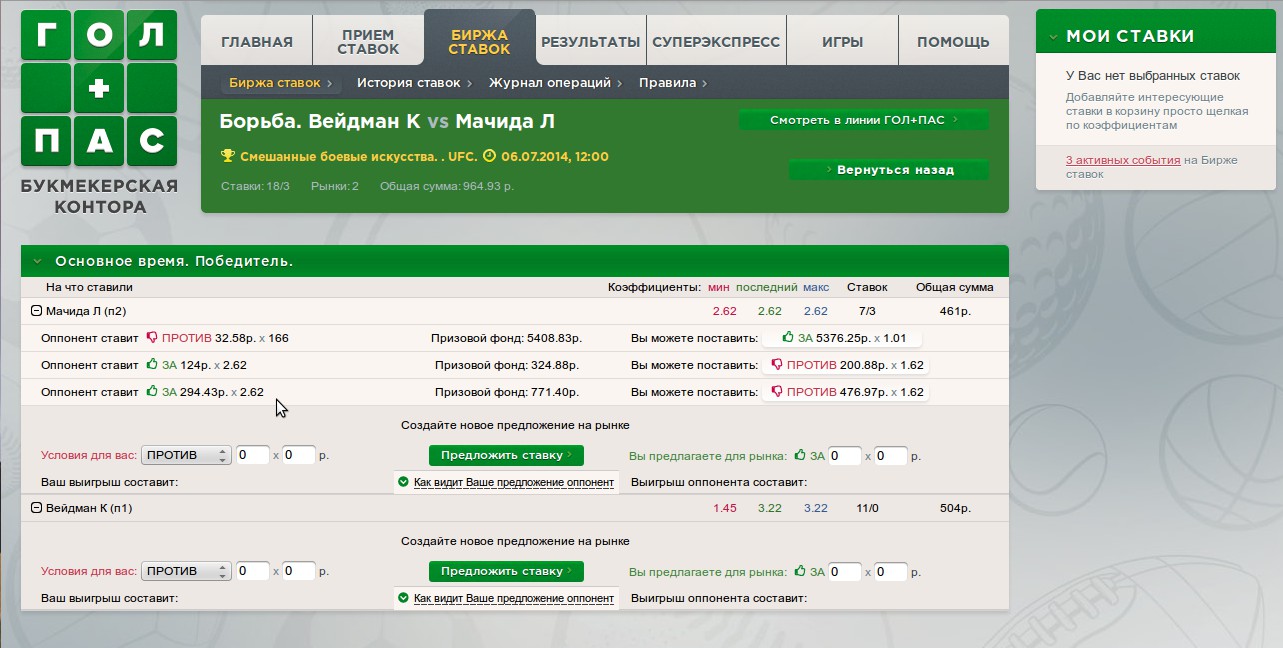The height and width of the screenshot is (648, 1283).
Task: Bet ПРОТИВ 200.88р. x 1.62
Action: tap(845, 365)
